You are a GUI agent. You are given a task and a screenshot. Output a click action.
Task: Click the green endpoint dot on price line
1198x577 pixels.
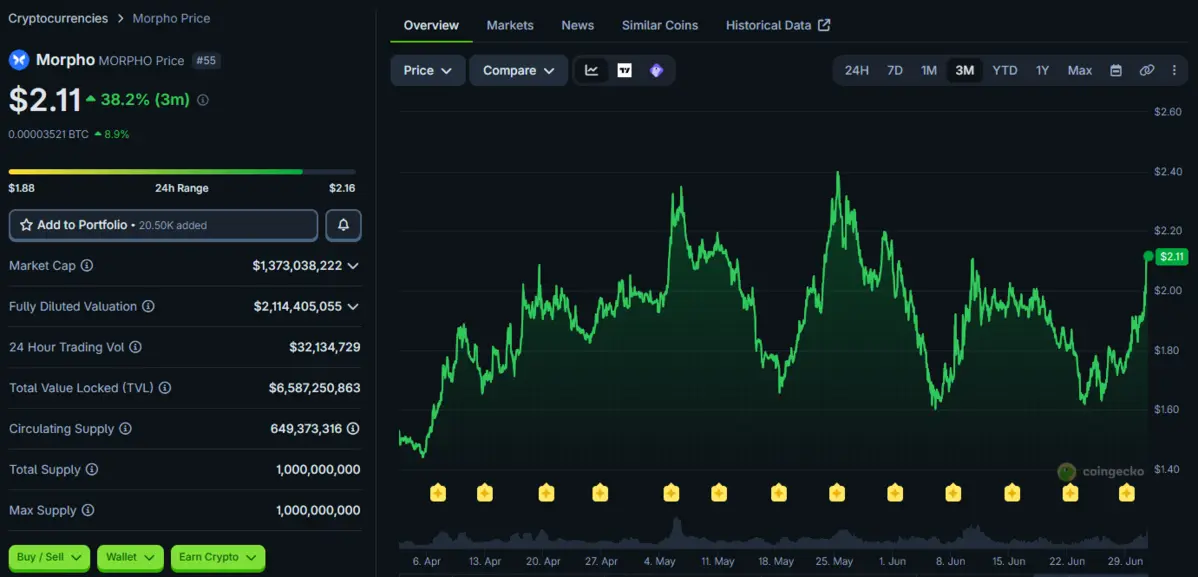coord(1148,256)
